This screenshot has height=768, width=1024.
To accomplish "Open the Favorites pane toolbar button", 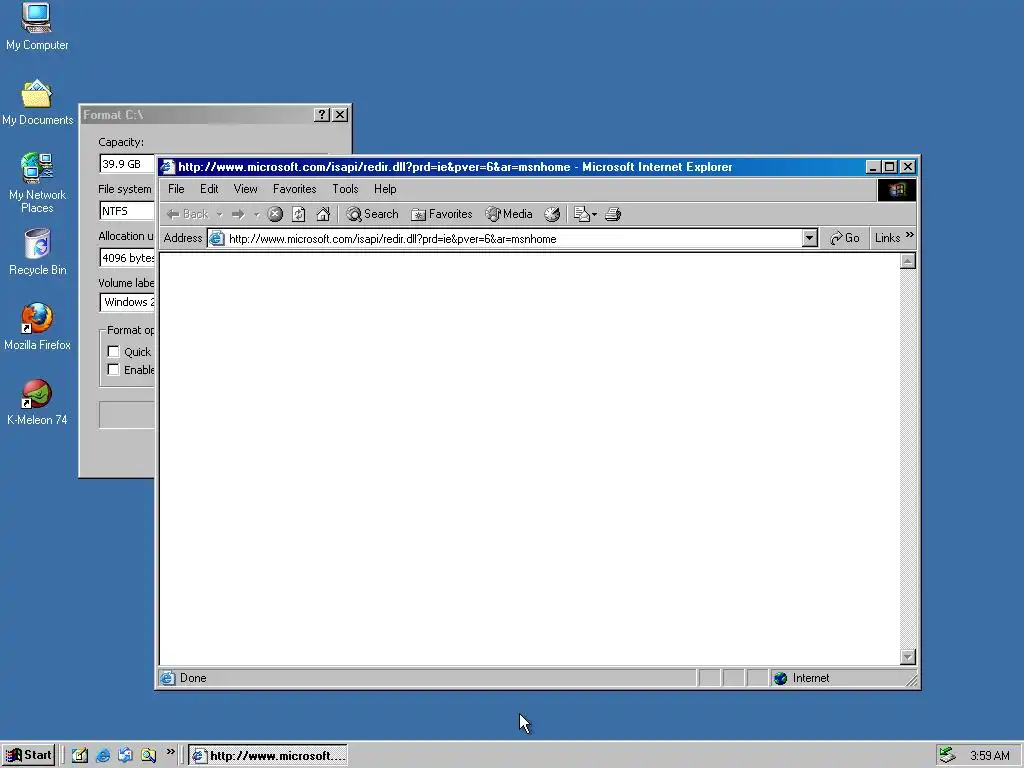I will [441, 214].
